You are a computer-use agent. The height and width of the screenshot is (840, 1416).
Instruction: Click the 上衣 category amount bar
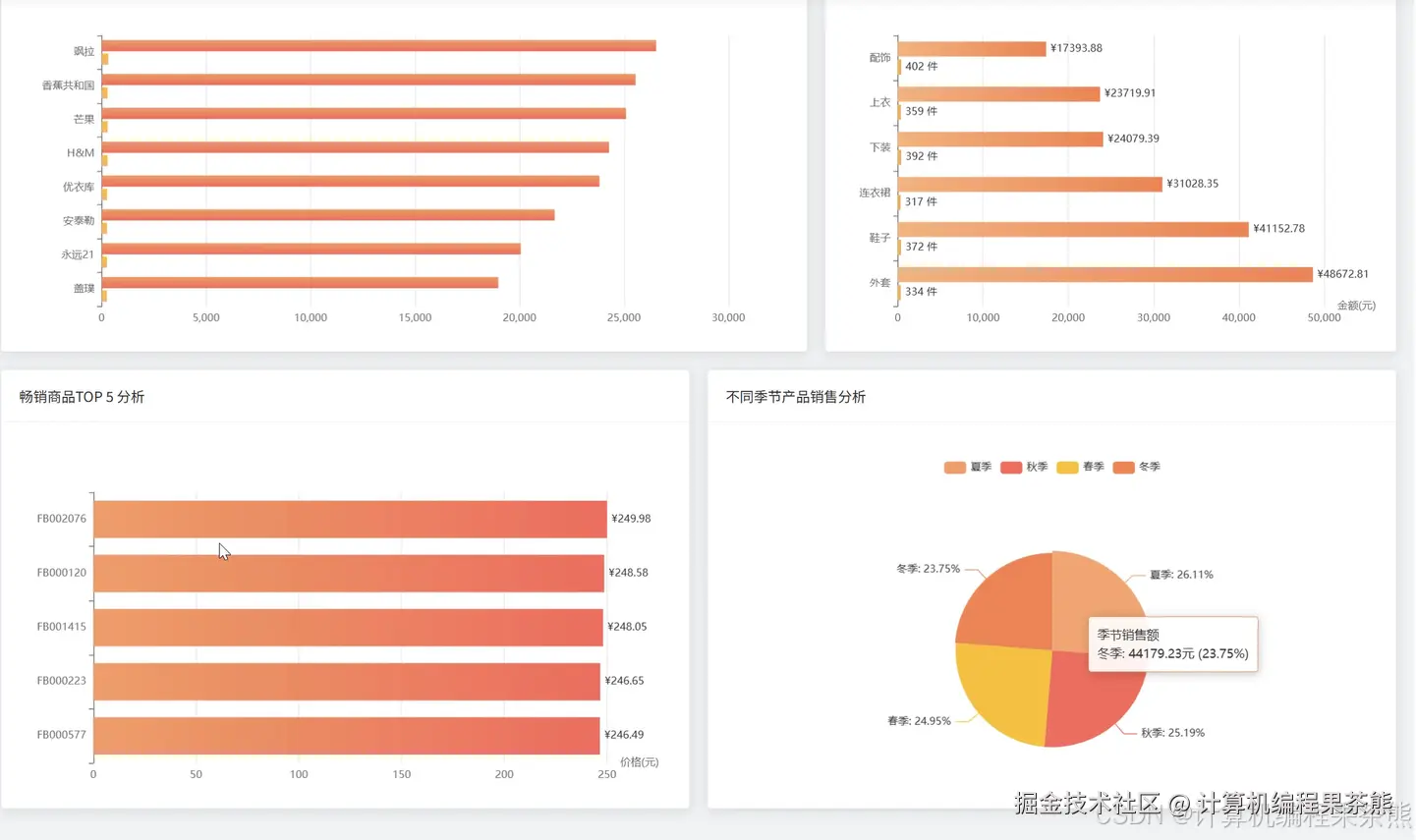coord(998,94)
